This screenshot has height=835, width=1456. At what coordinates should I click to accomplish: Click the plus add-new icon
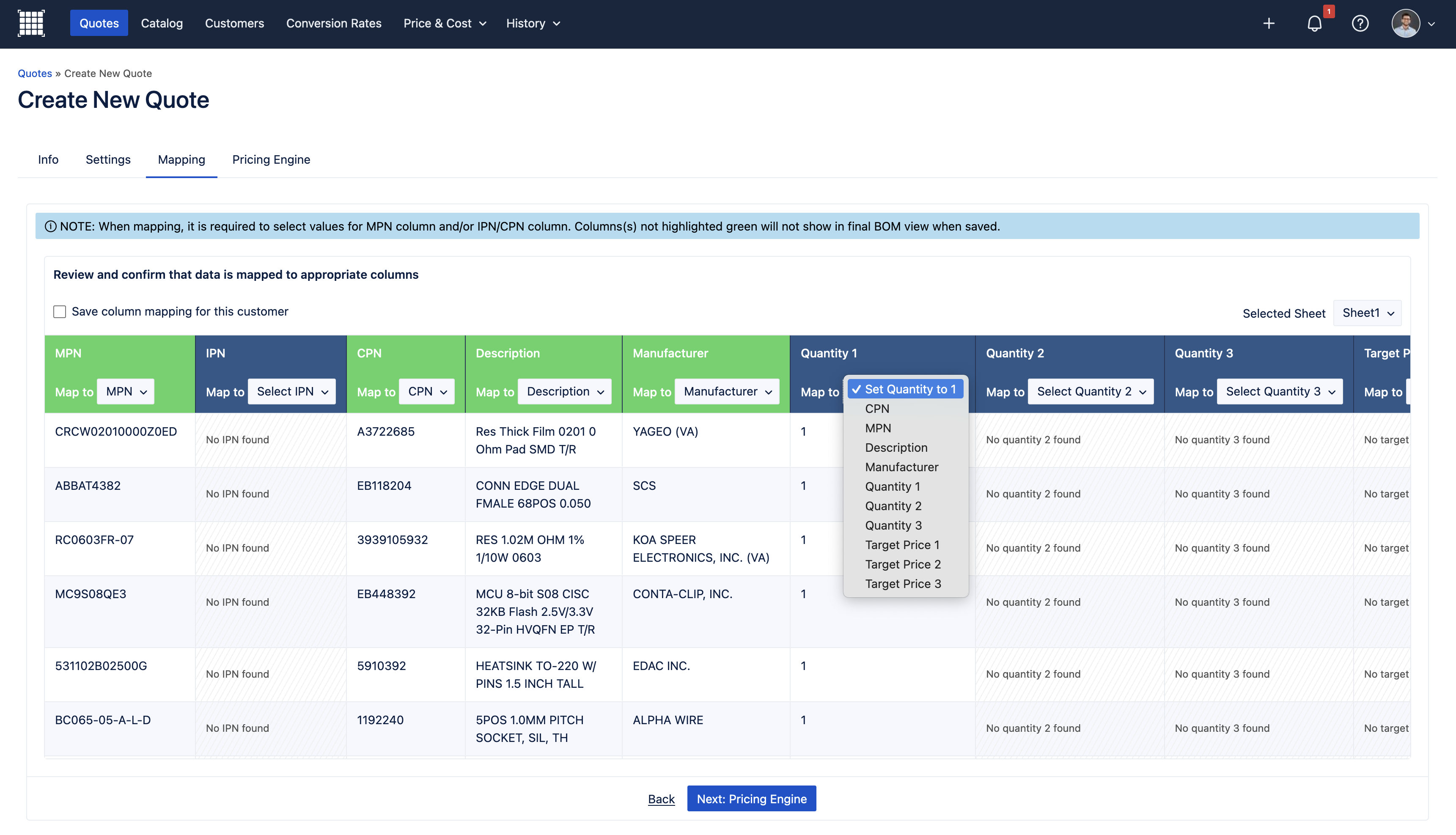(1269, 24)
